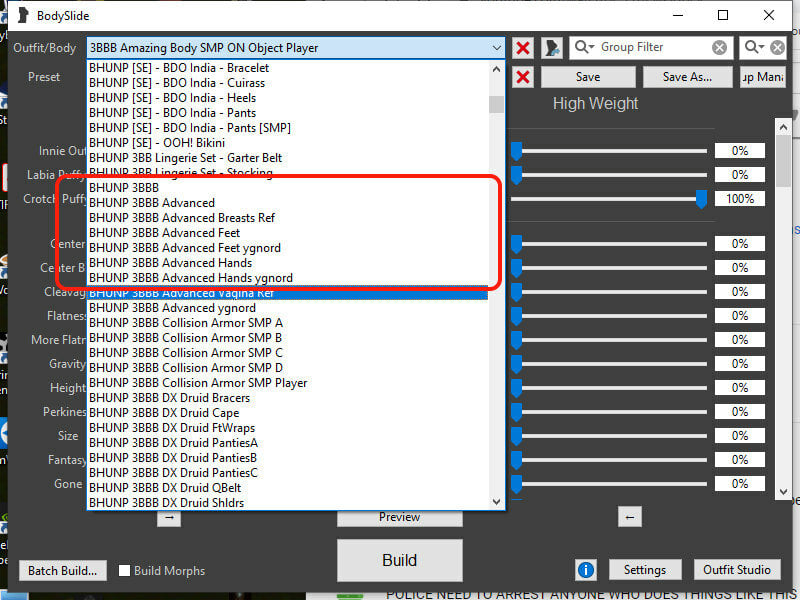800x600 pixels.
Task: Select BHUNP 3BBB in the list
Action: click(x=287, y=188)
